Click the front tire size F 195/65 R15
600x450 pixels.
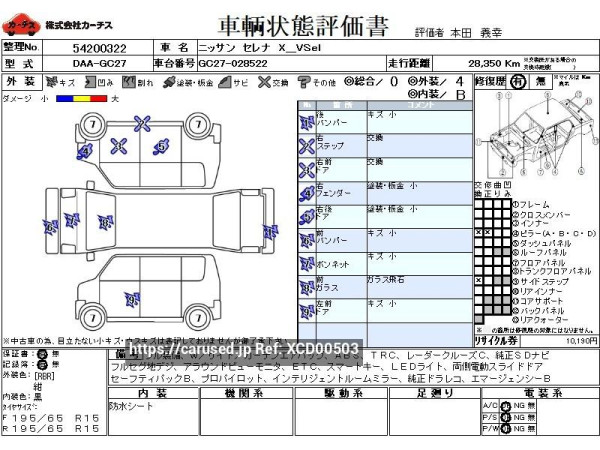tap(51, 418)
